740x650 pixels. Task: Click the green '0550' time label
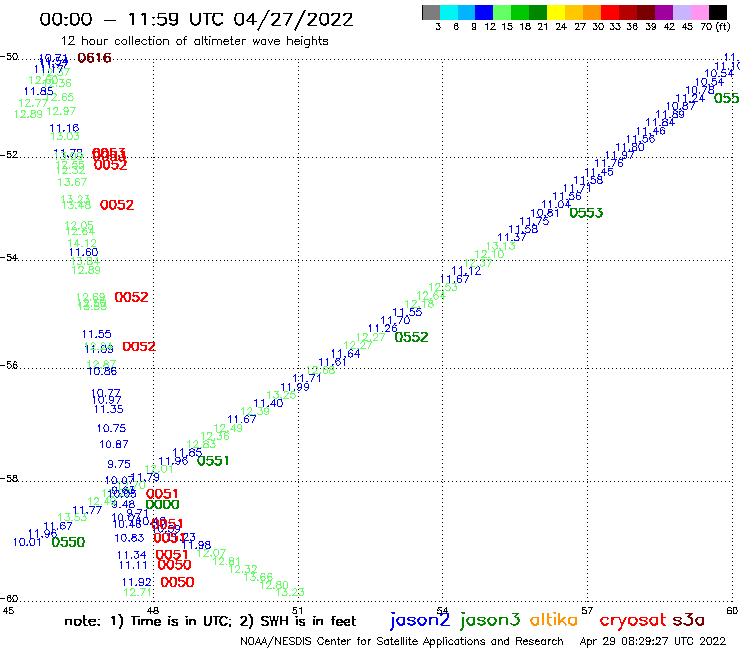tap(68, 542)
